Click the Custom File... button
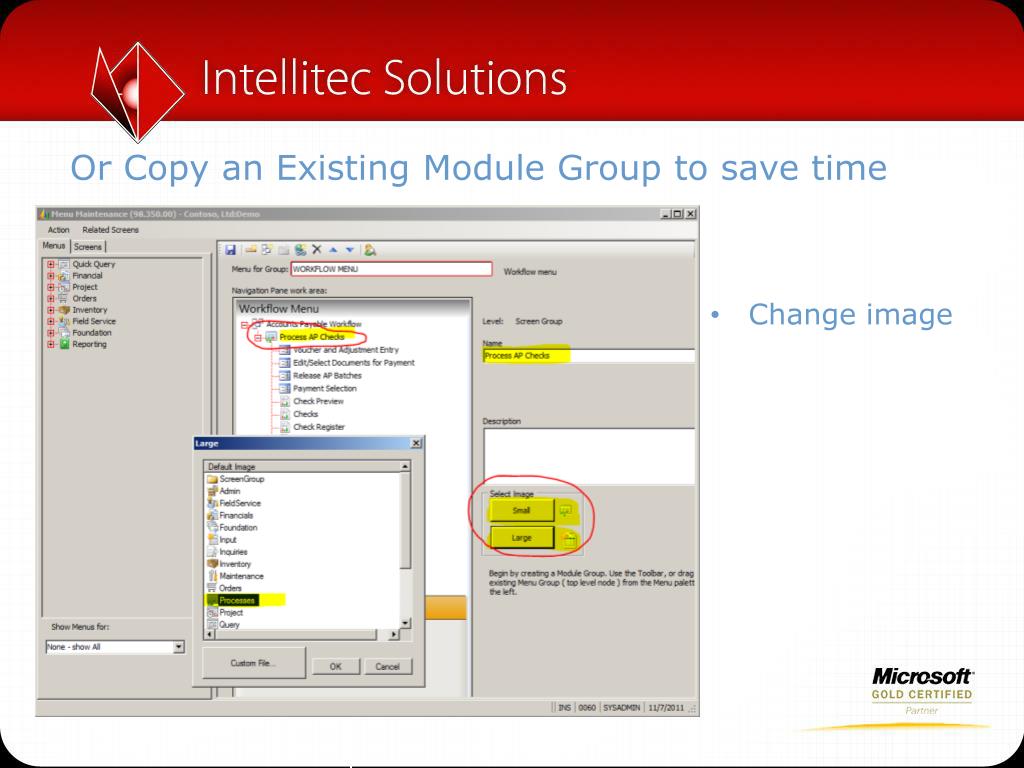The image size is (1024, 768). click(x=253, y=664)
